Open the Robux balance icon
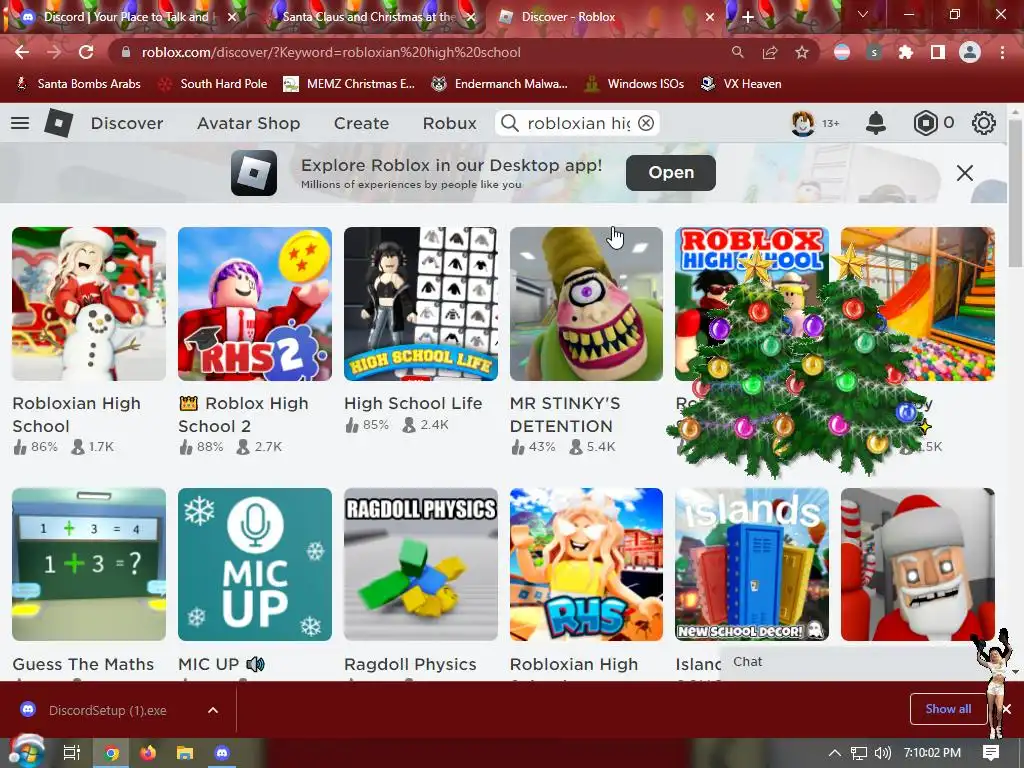 [925, 123]
